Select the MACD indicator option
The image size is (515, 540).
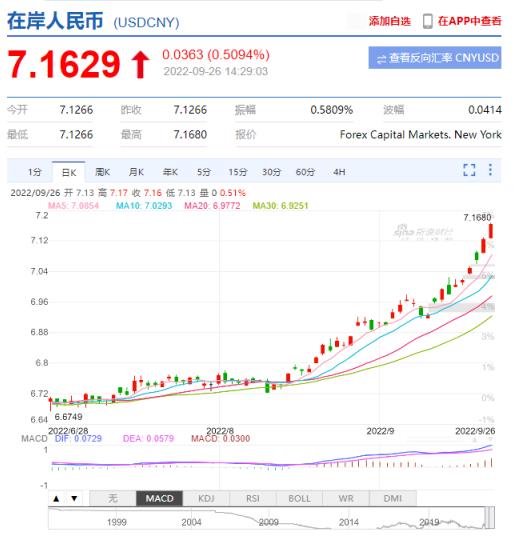(x=159, y=498)
